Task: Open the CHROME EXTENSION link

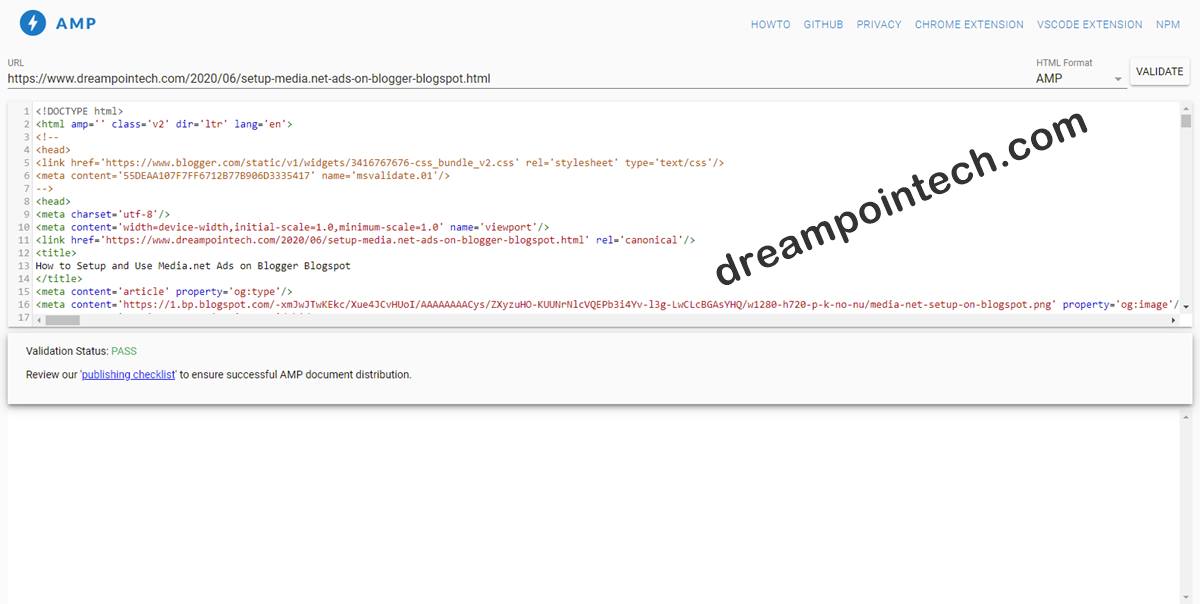Action: (968, 24)
